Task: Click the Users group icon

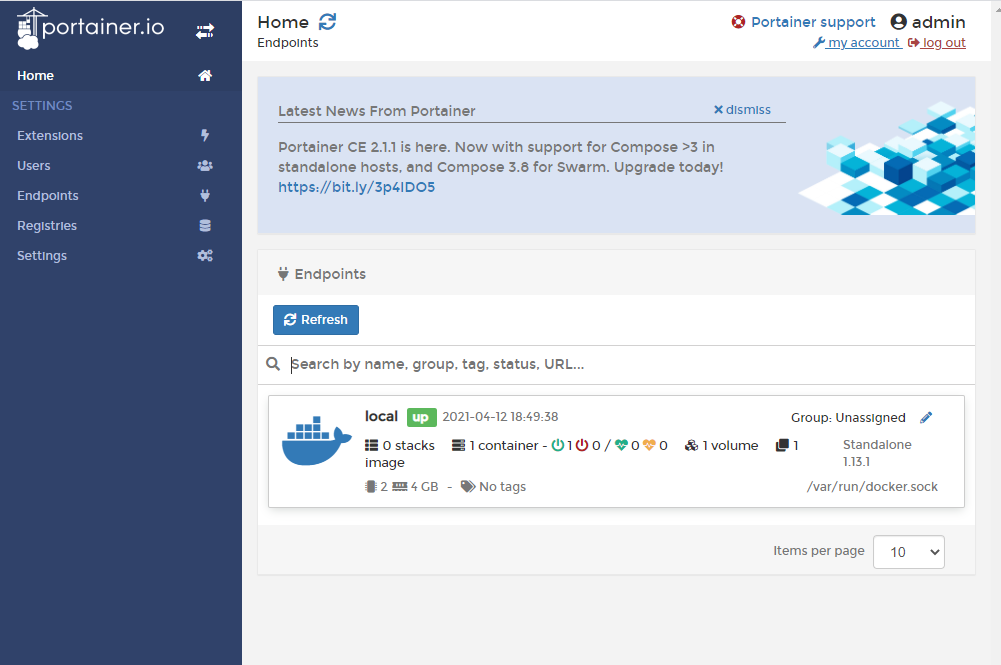Action: coord(205,165)
